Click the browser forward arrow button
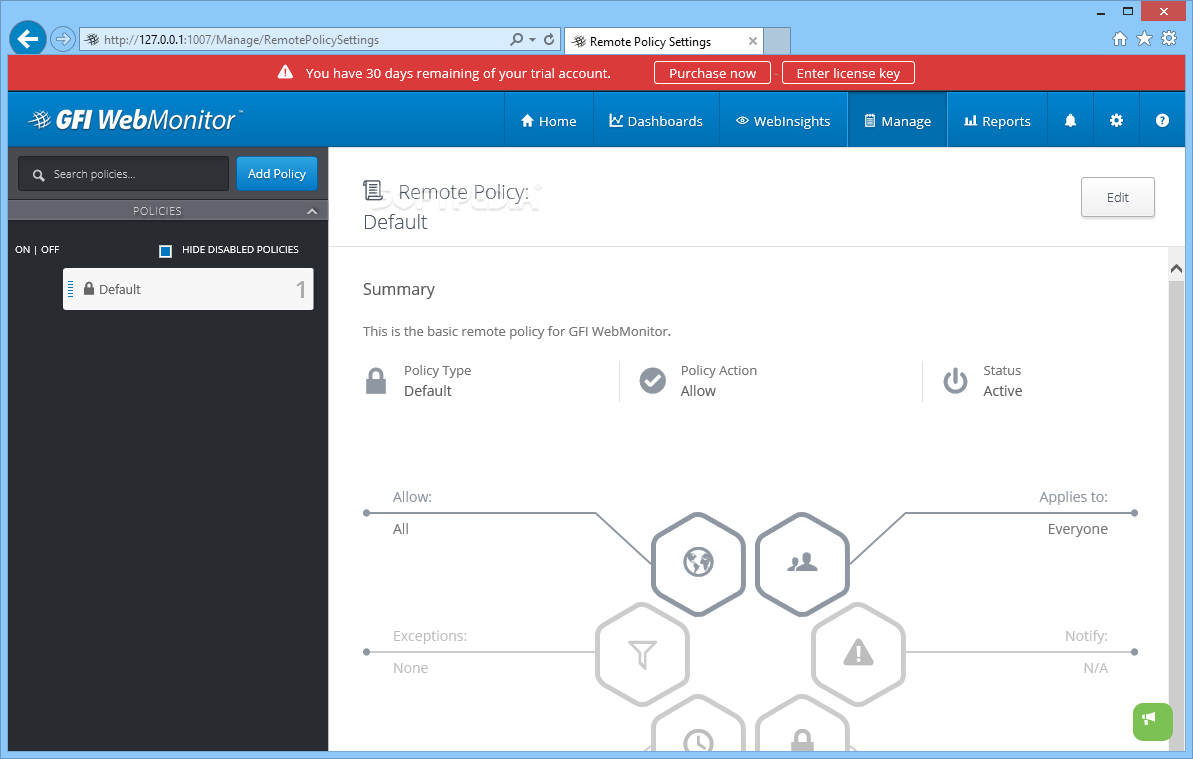1193x759 pixels. click(x=63, y=39)
